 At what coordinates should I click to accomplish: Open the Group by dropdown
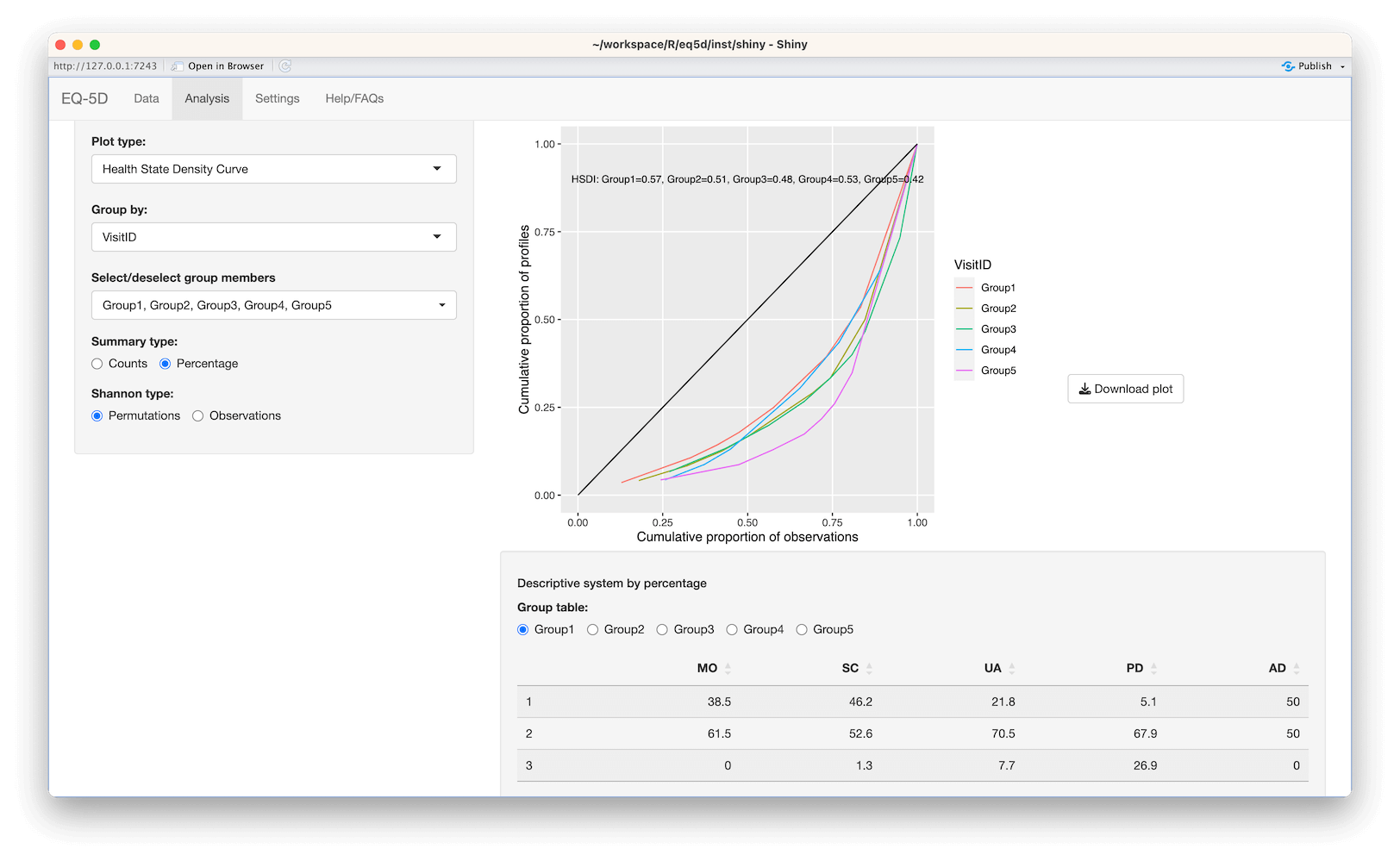pyautogui.click(x=273, y=237)
